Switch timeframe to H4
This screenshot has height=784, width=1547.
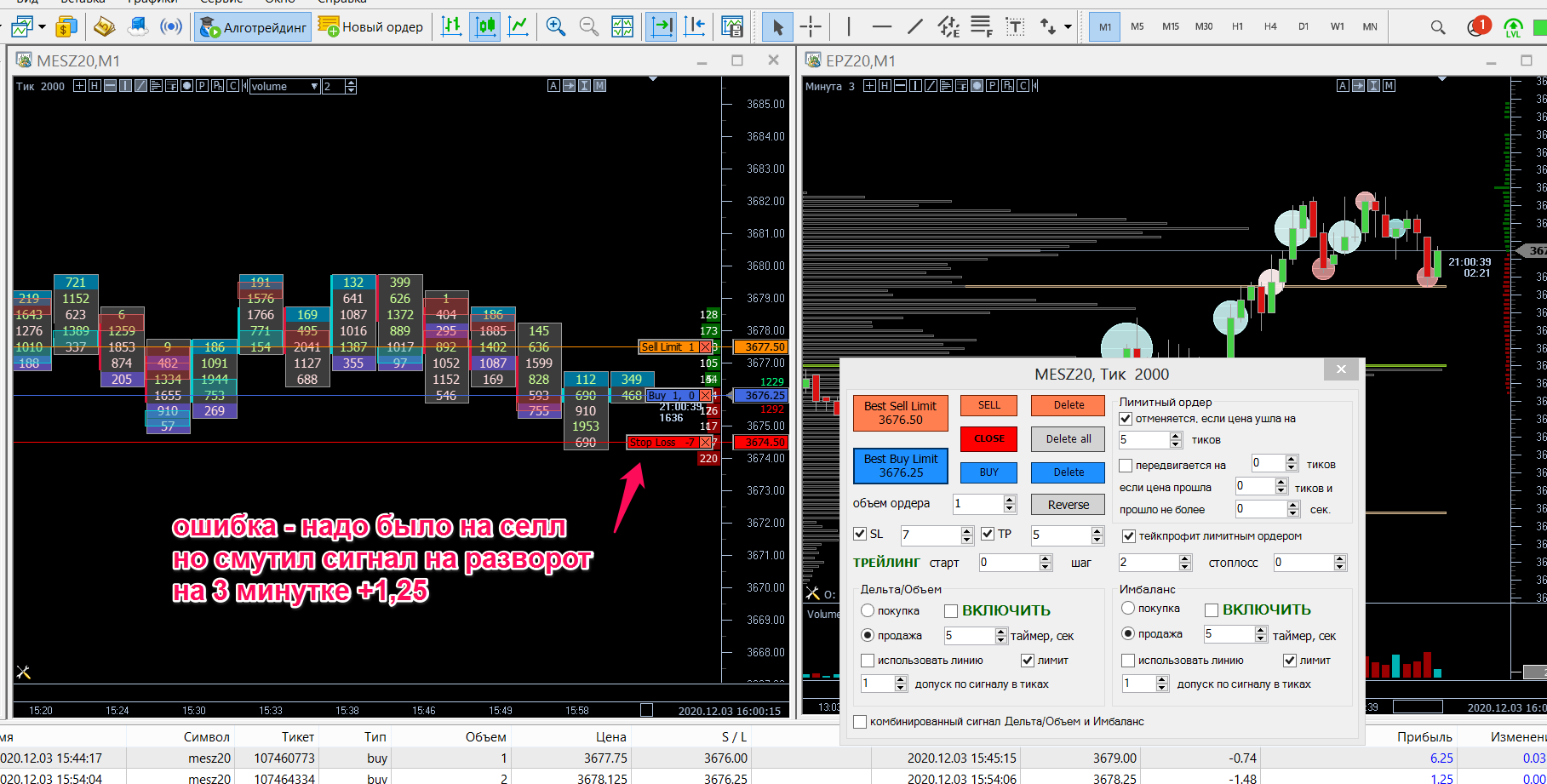(1270, 27)
